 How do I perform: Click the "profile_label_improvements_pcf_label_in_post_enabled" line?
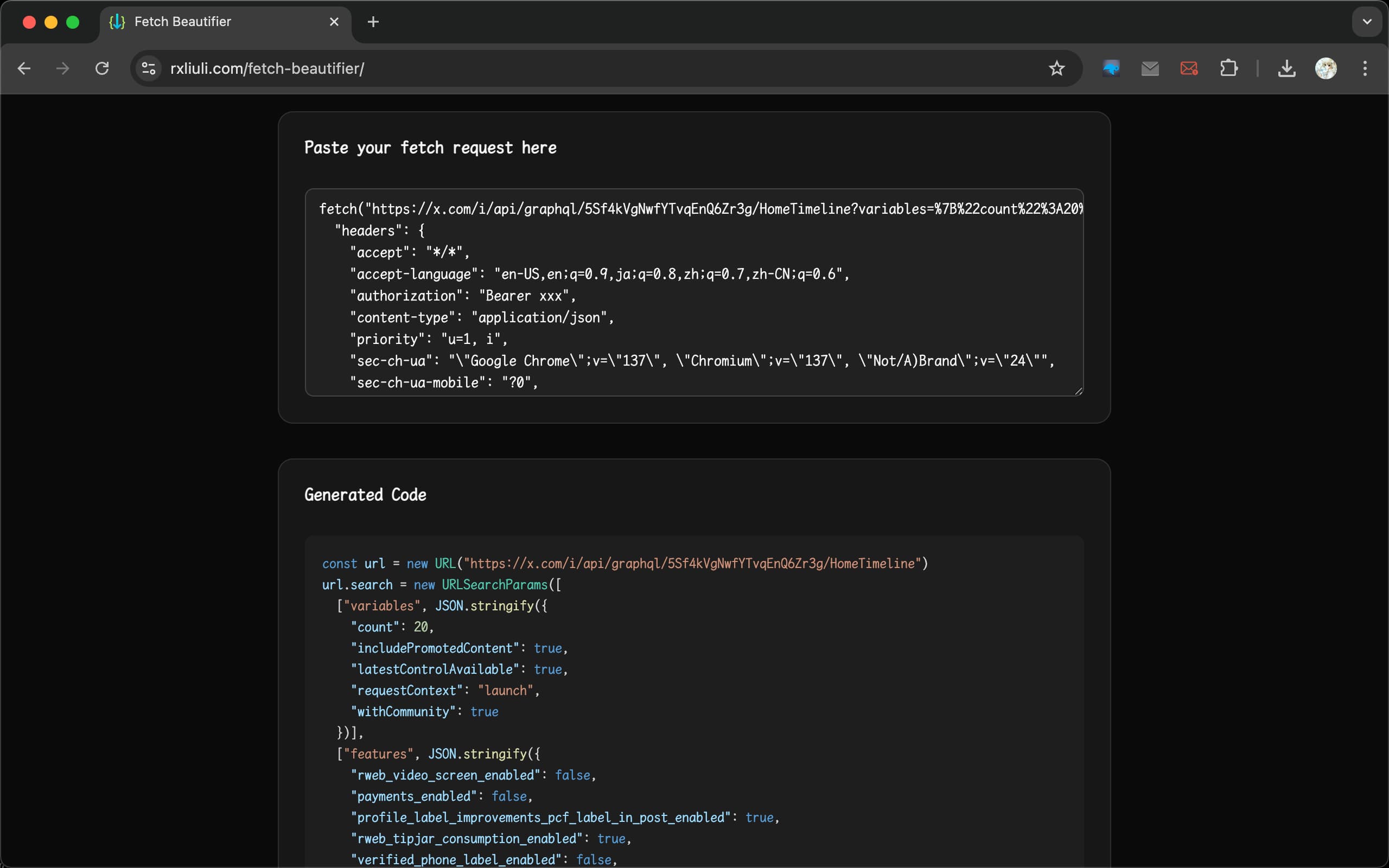[565, 818]
